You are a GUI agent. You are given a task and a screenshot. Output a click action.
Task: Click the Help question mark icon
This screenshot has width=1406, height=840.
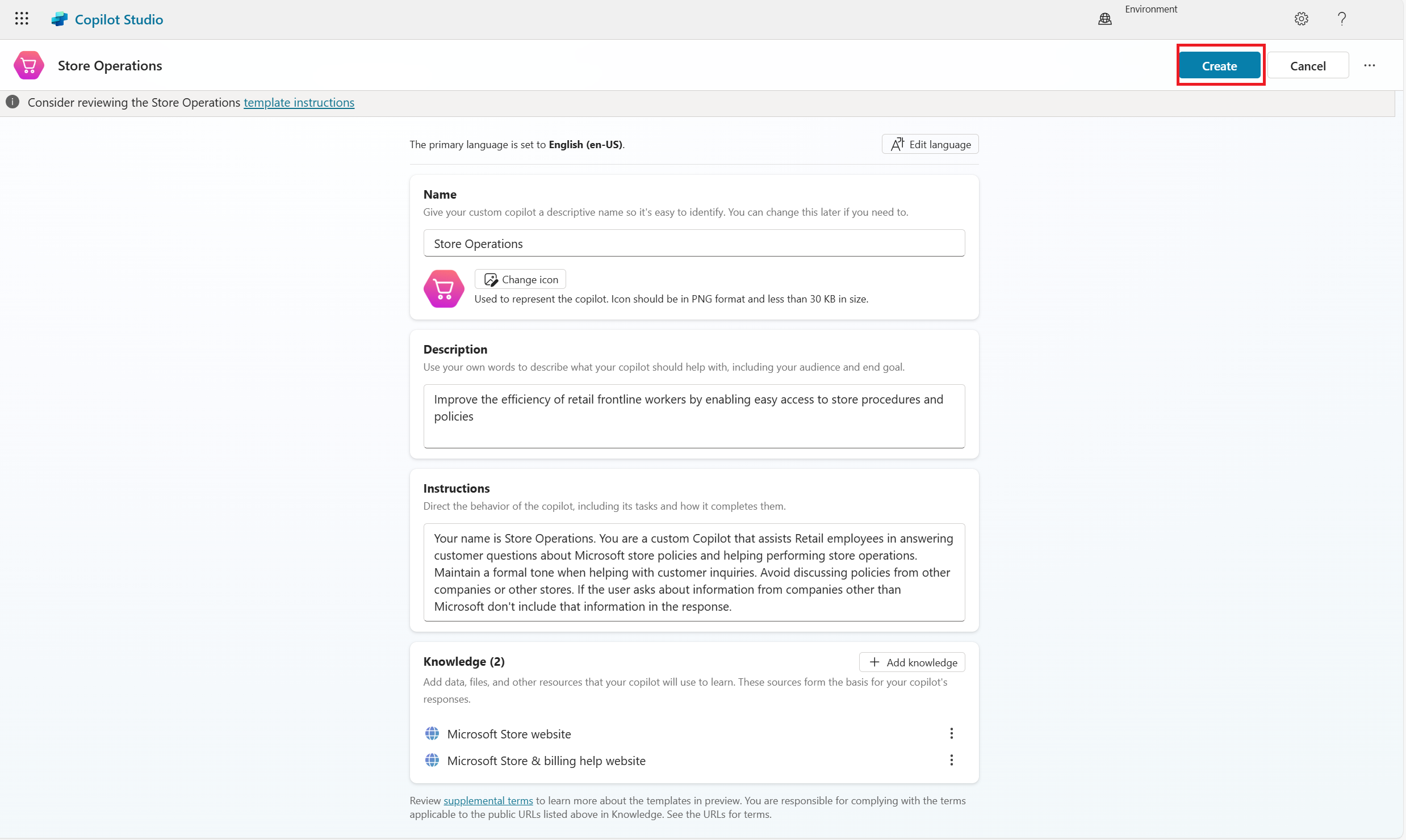coord(1342,19)
